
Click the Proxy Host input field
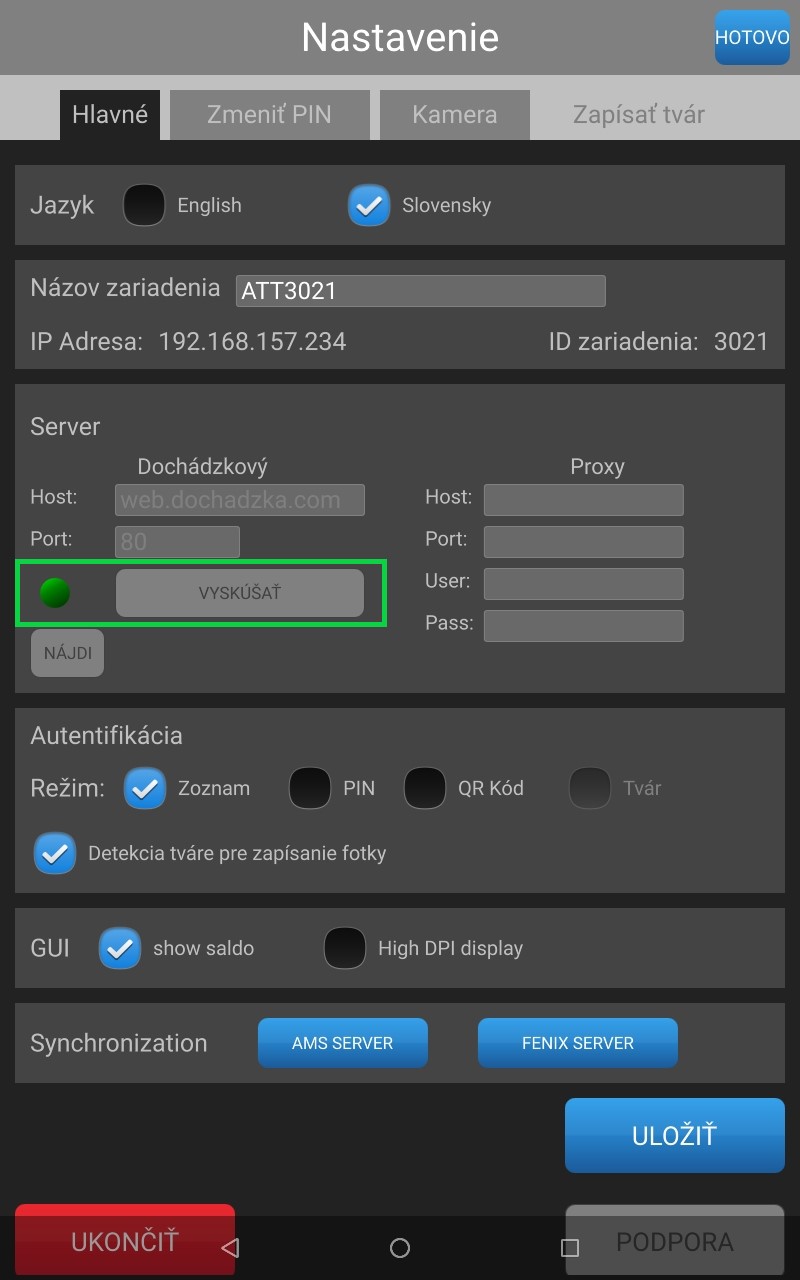[x=583, y=500]
